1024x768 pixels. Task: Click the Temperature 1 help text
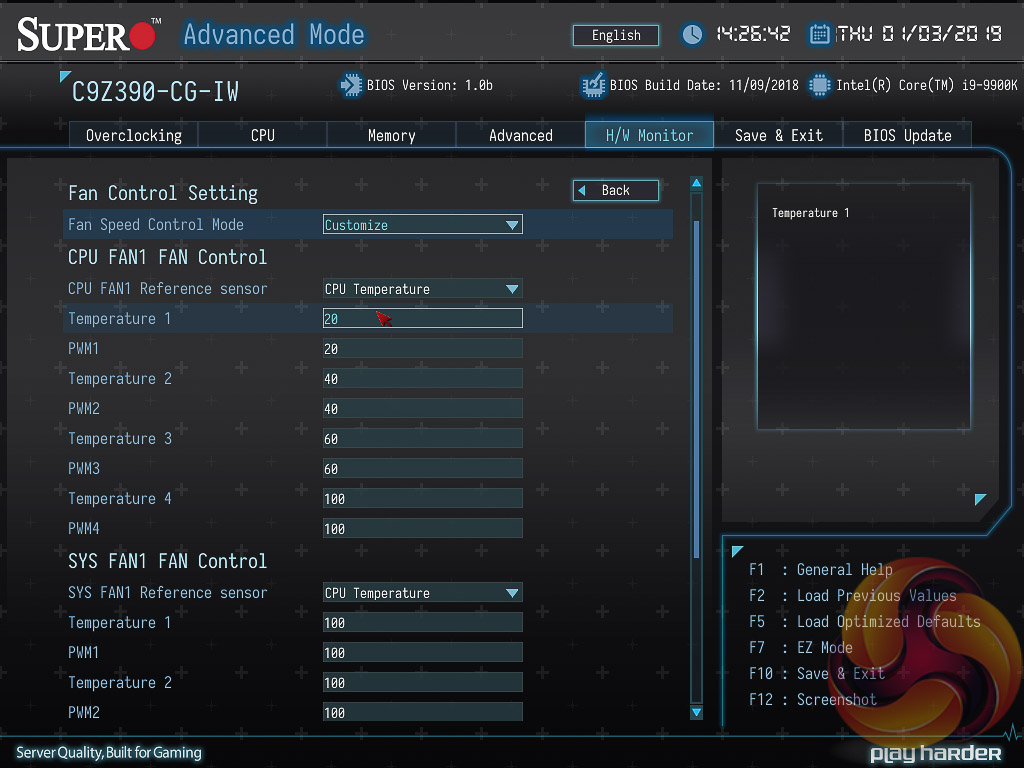[810, 213]
